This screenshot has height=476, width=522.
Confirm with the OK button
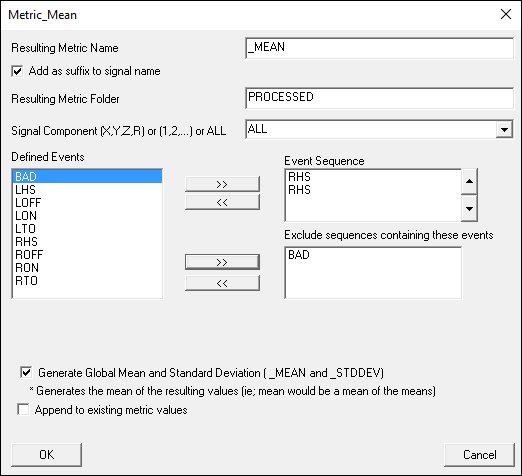click(46, 455)
